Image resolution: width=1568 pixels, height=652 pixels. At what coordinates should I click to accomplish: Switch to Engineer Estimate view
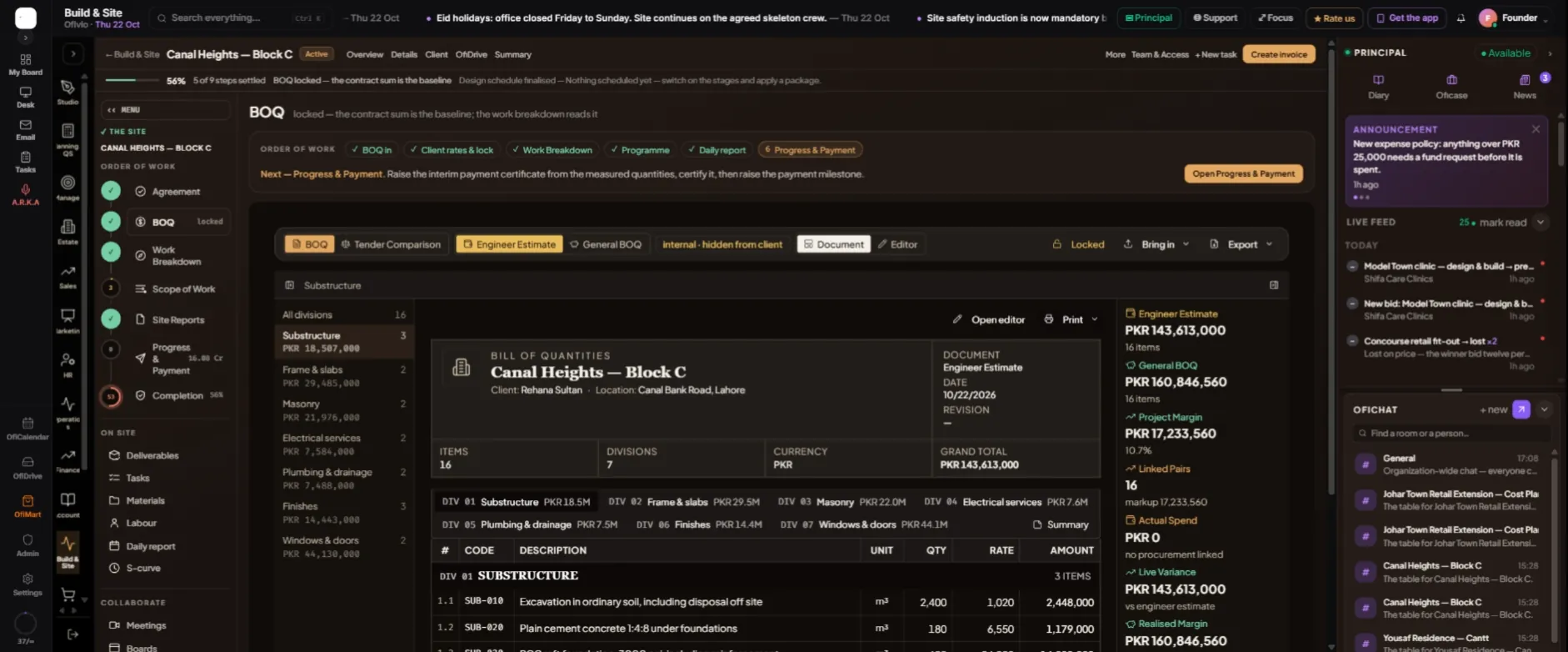509,244
